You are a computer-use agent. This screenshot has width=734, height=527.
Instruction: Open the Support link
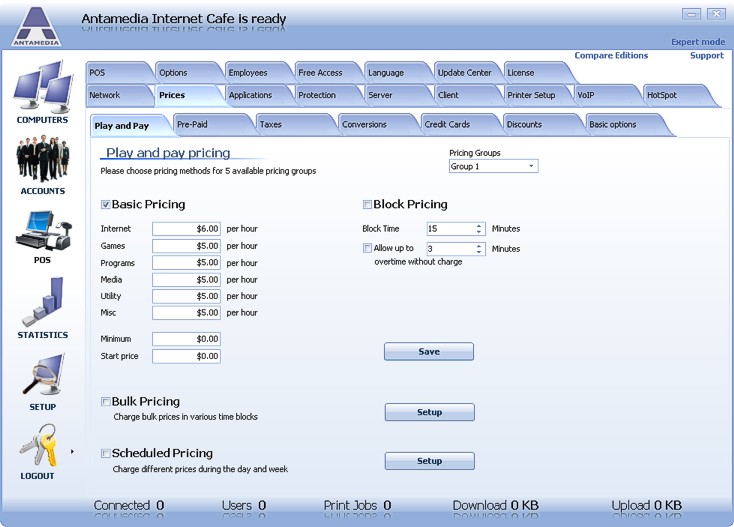707,55
